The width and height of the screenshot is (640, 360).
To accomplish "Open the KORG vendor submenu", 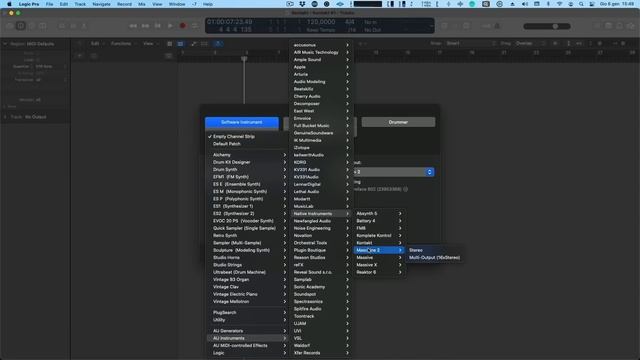I will (320, 162).
